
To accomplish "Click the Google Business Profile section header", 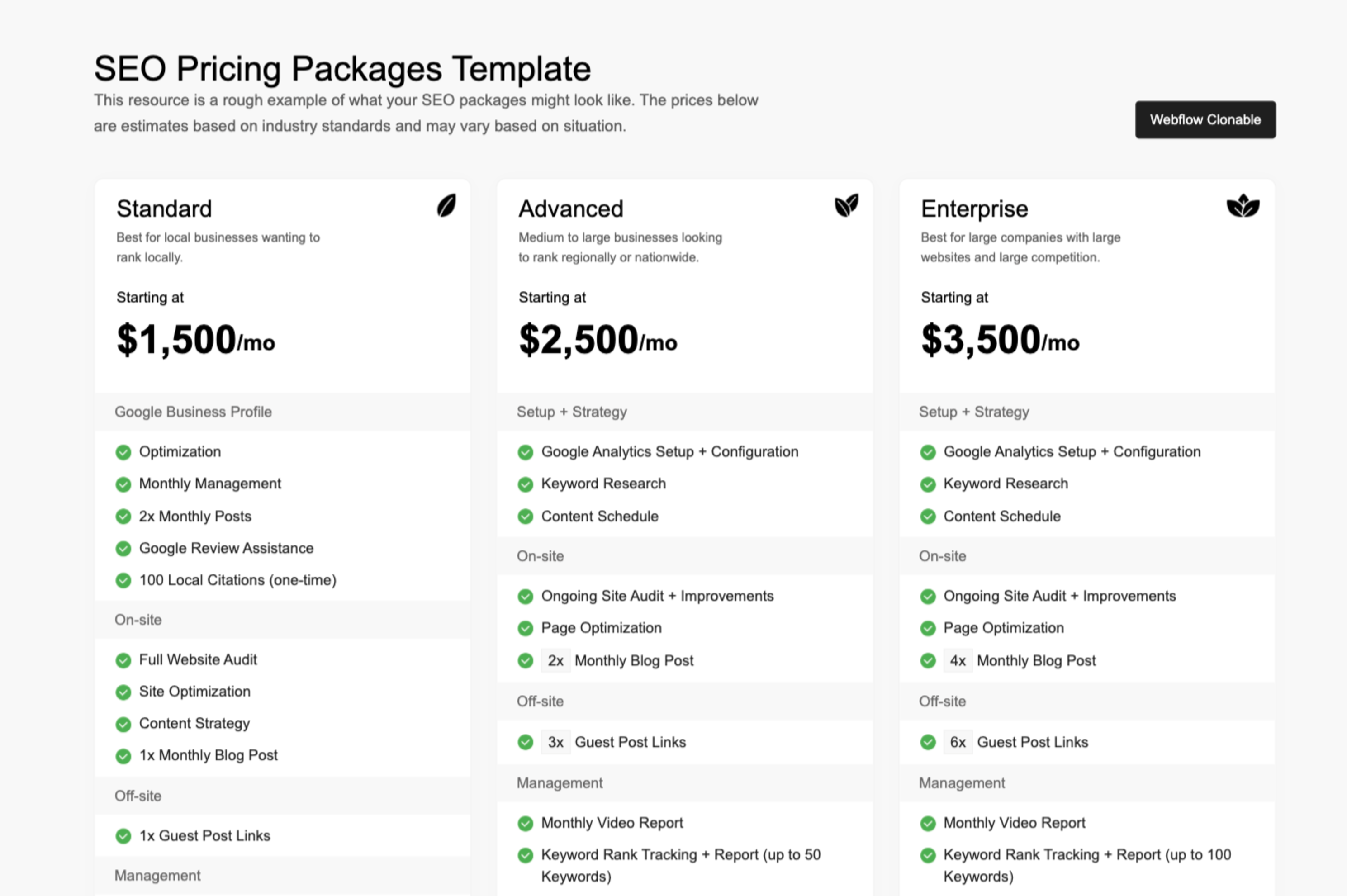I will point(193,412).
